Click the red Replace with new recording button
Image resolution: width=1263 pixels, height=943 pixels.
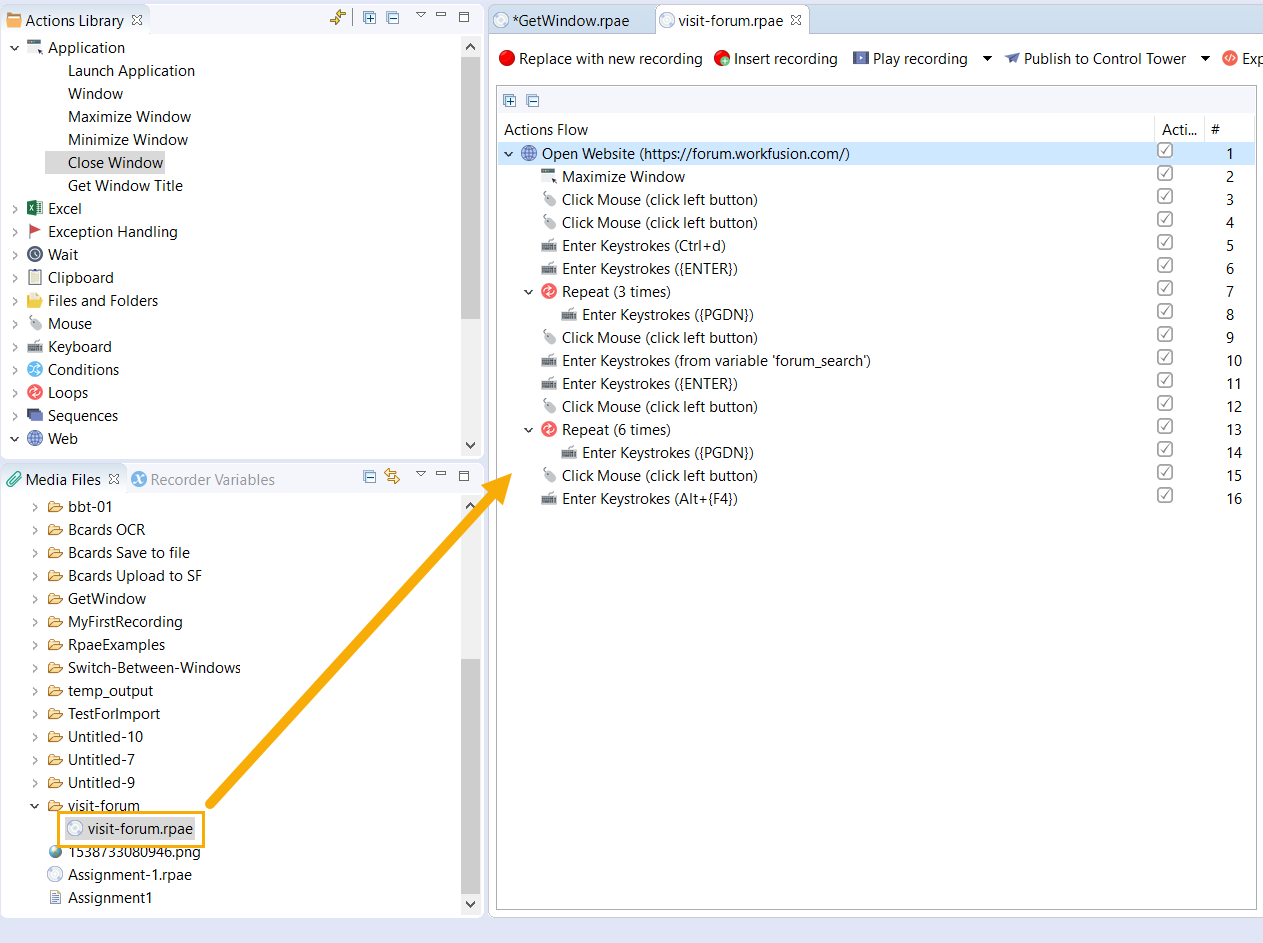[601, 59]
